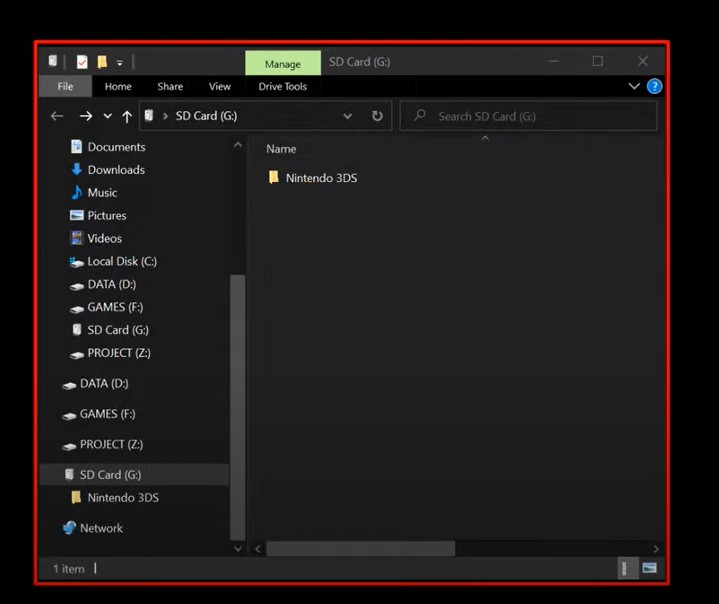Image resolution: width=719 pixels, height=604 pixels.
Task: Go up one folder level
Action: point(127,116)
